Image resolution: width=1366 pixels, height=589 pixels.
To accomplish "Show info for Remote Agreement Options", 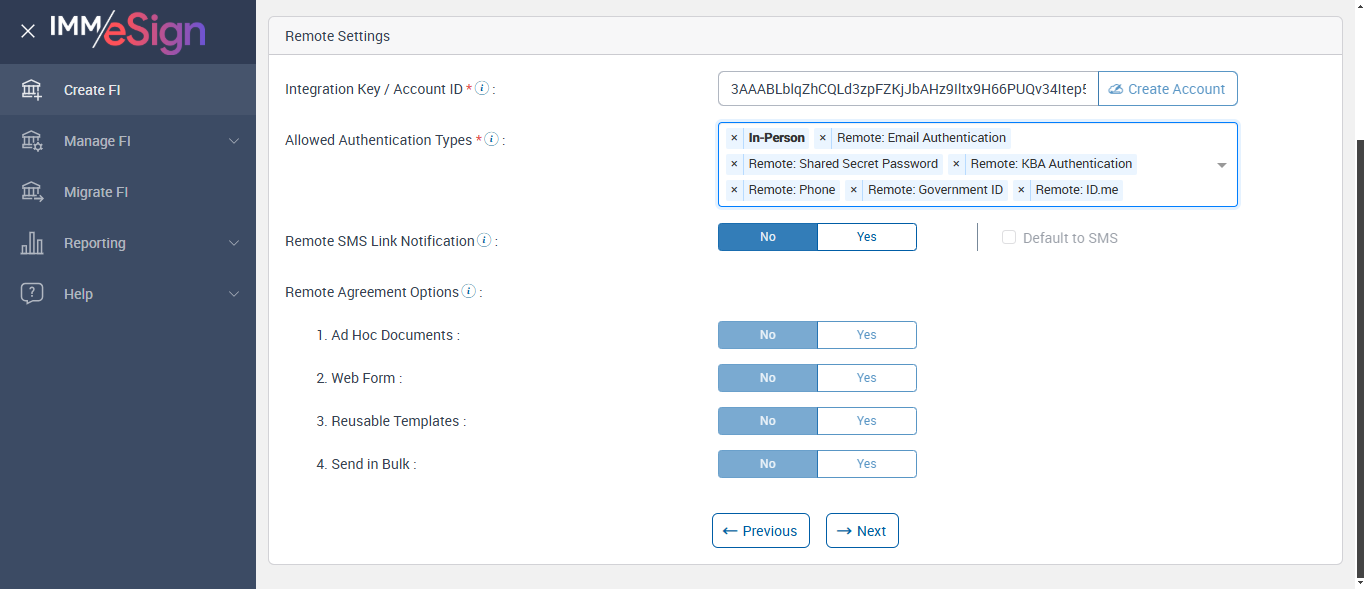I will click(x=468, y=292).
